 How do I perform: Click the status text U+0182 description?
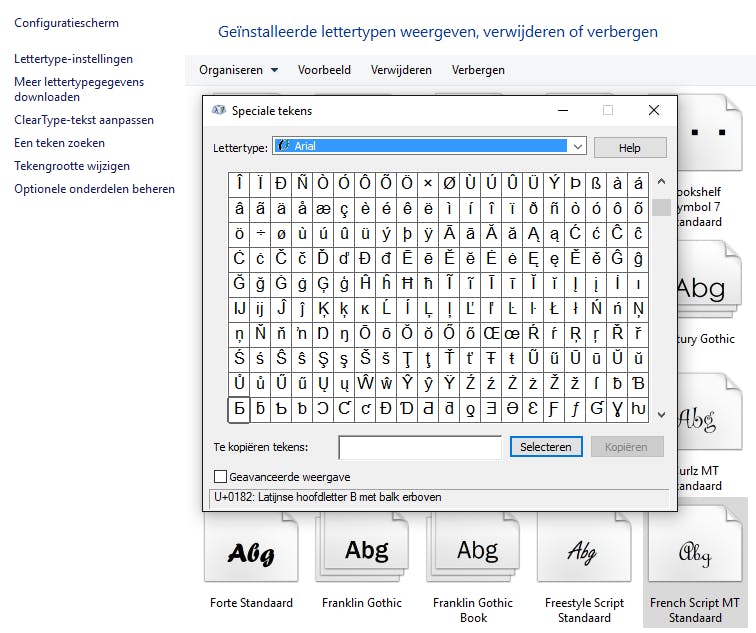click(x=327, y=497)
